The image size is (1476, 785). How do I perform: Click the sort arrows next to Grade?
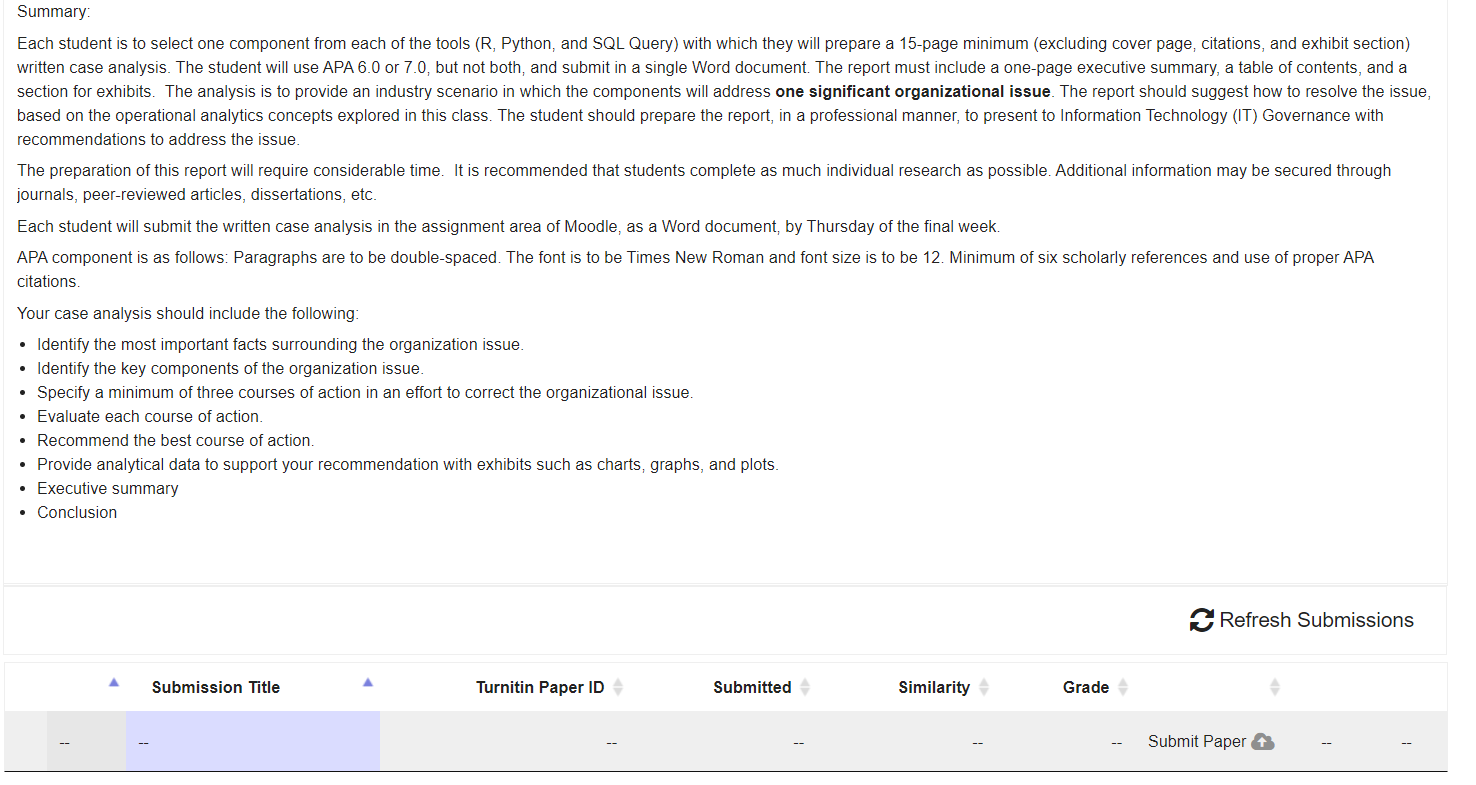[x=1123, y=687]
